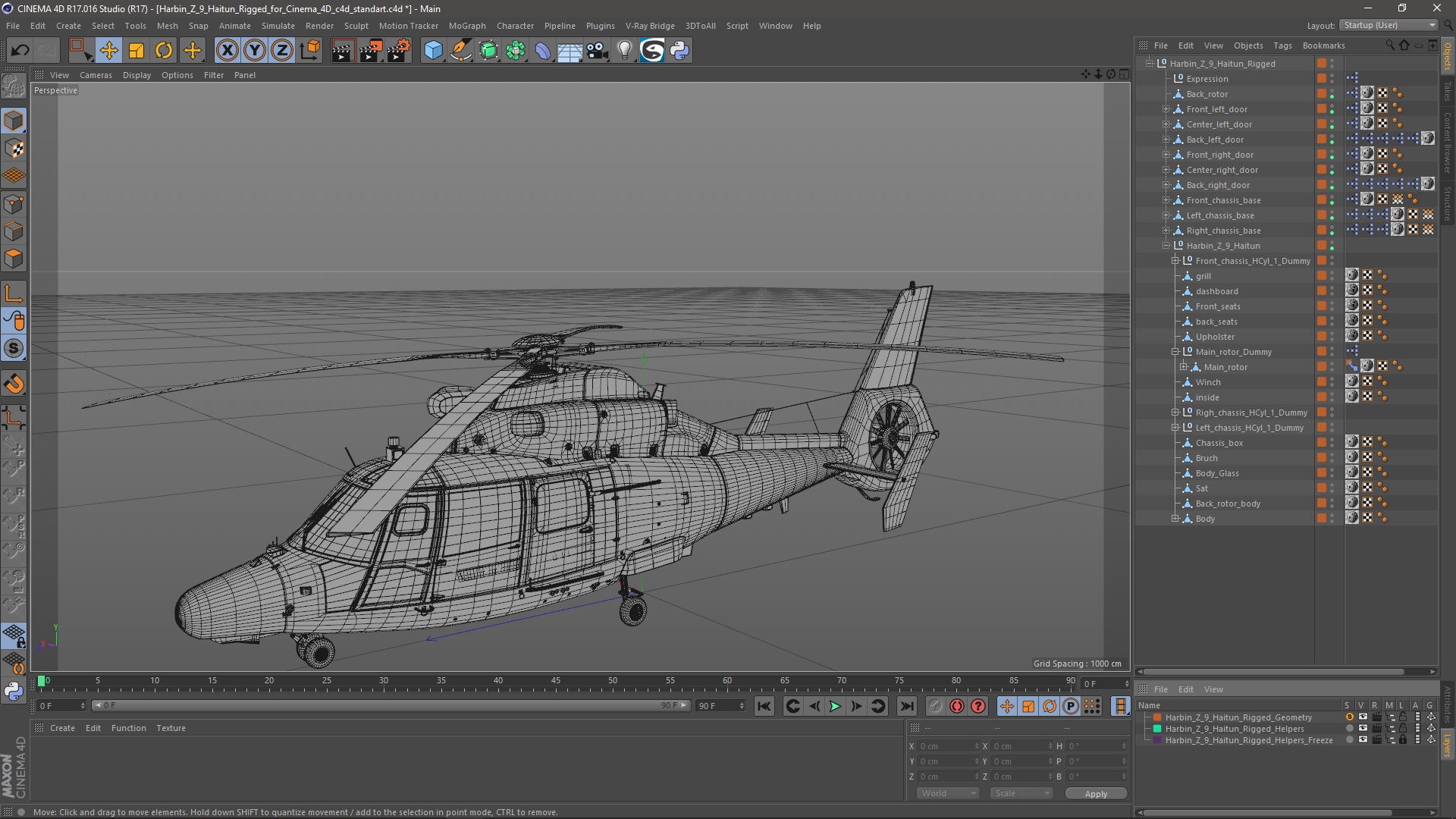Click orange color swatch of Geometry layer

(1157, 717)
